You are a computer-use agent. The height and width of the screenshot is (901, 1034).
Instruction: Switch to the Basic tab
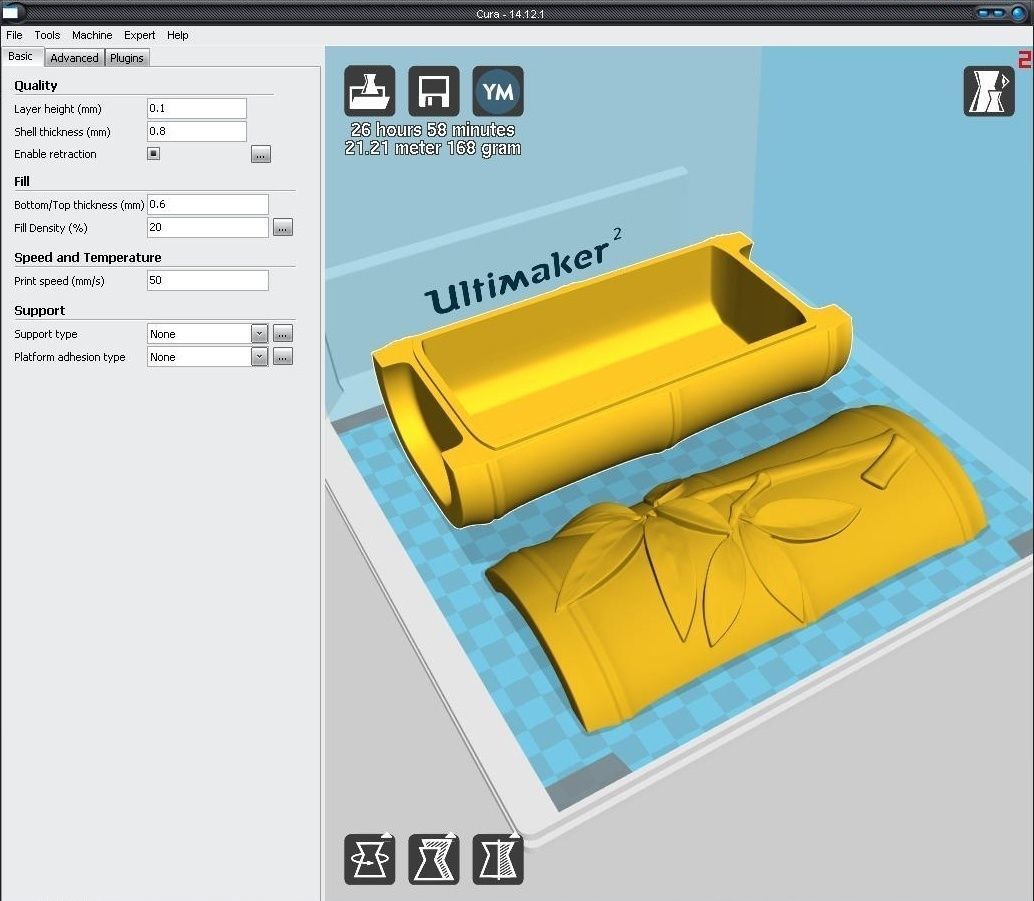(20, 57)
